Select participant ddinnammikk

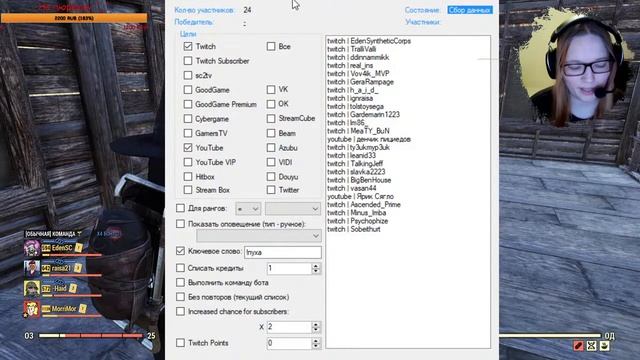(x=358, y=57)
